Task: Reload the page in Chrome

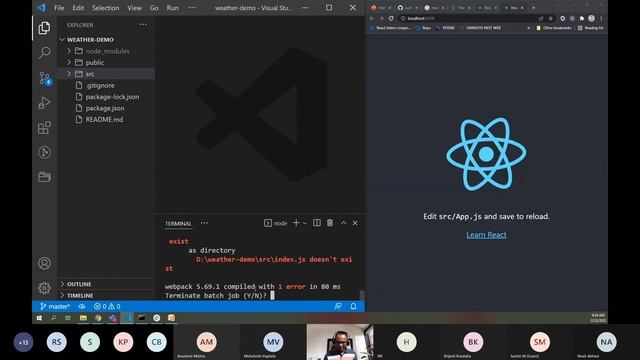Action: [x=391, y=18]
